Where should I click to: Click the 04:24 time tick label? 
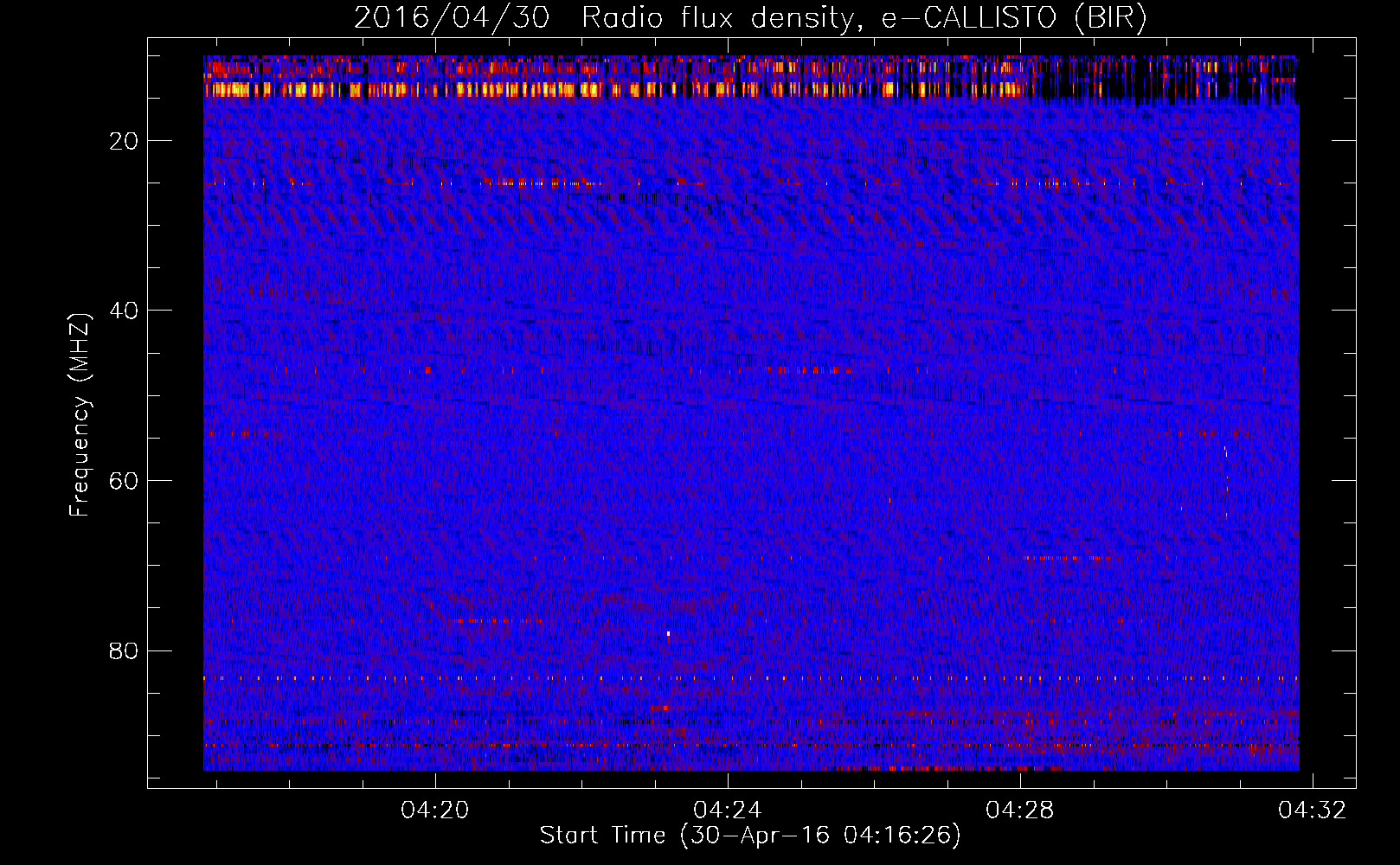point(727,811)
